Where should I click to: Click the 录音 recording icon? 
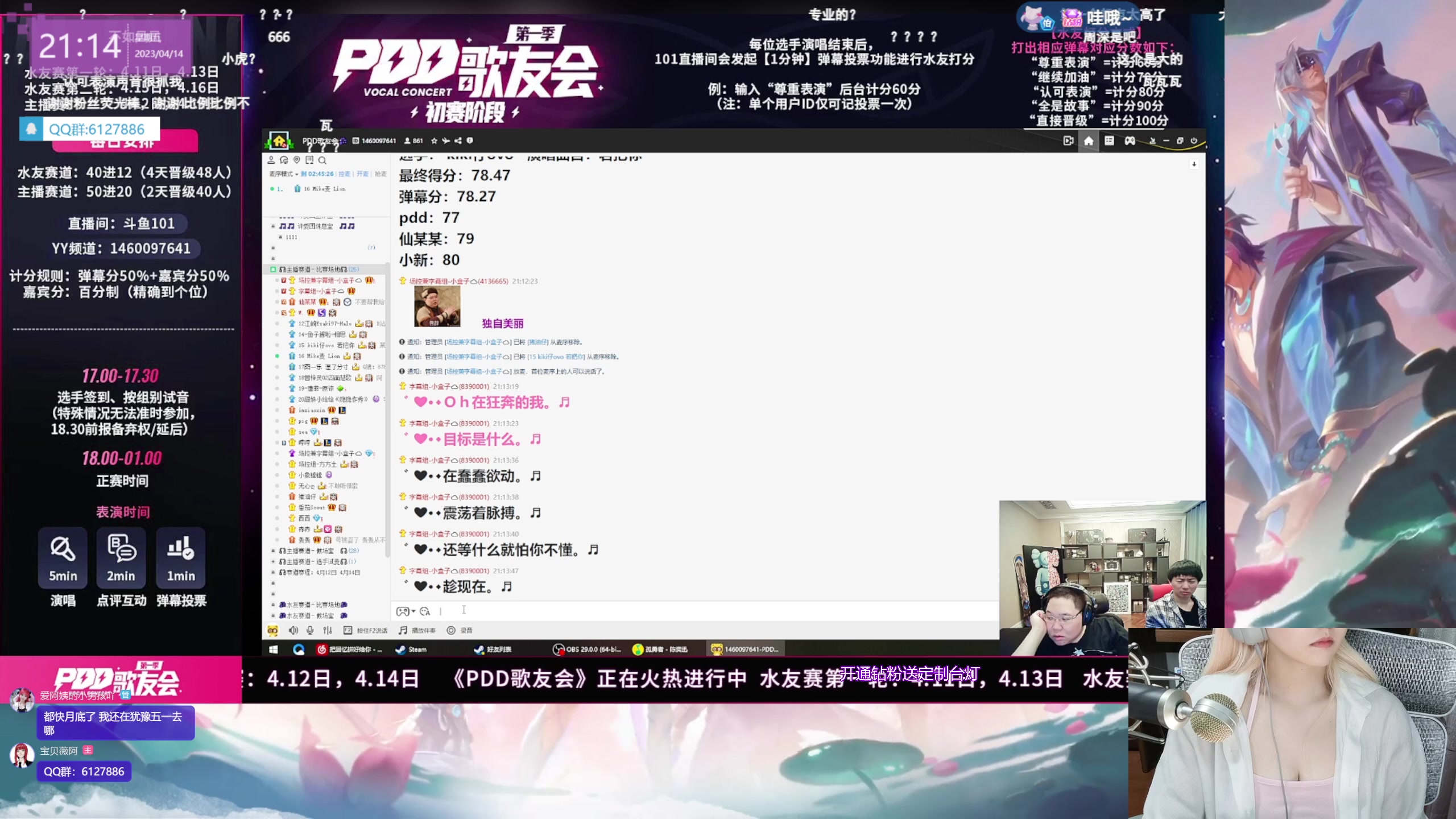452,630
